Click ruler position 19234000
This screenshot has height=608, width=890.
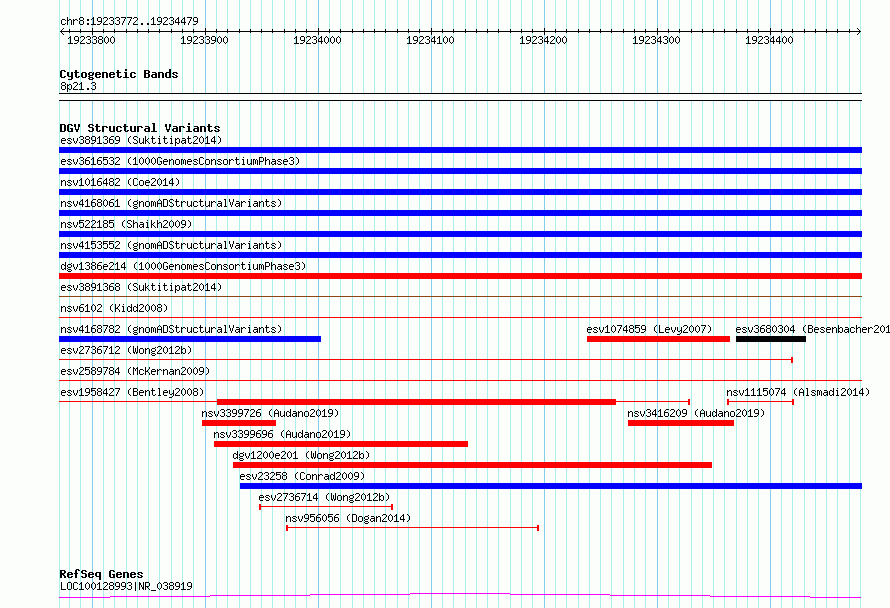pyautogui.click(x=317, y=40)
